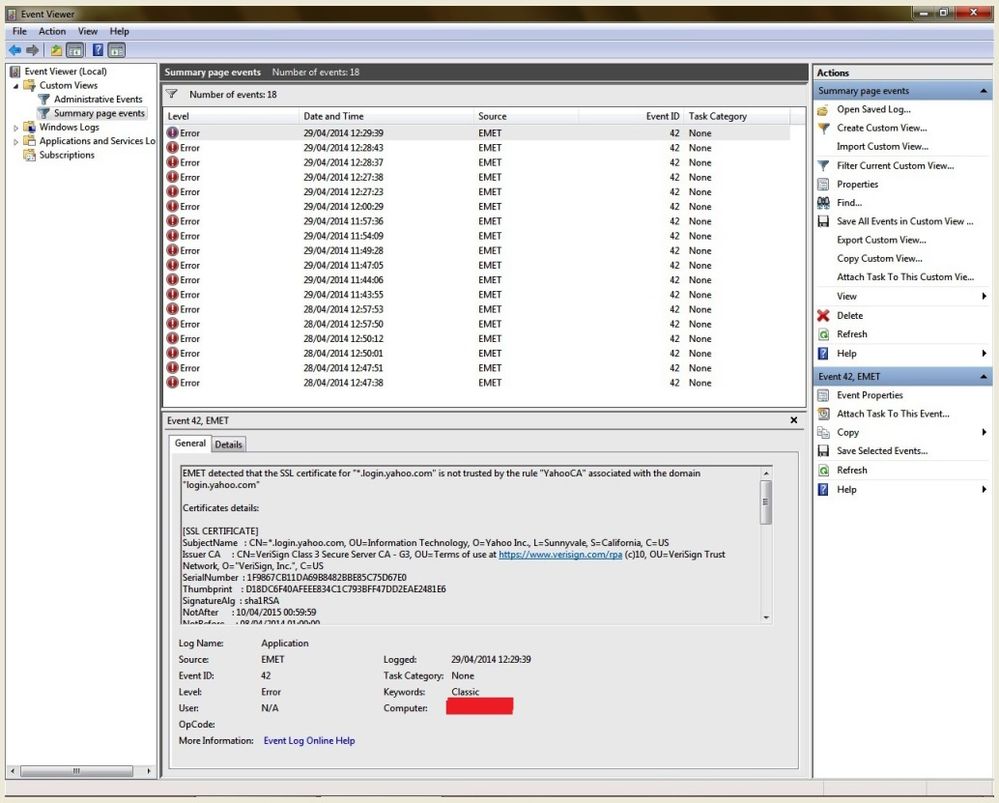999x803 pixels.
Task: Click the Up One Level folder toolbar icon
Action: [x=56, y=50]
